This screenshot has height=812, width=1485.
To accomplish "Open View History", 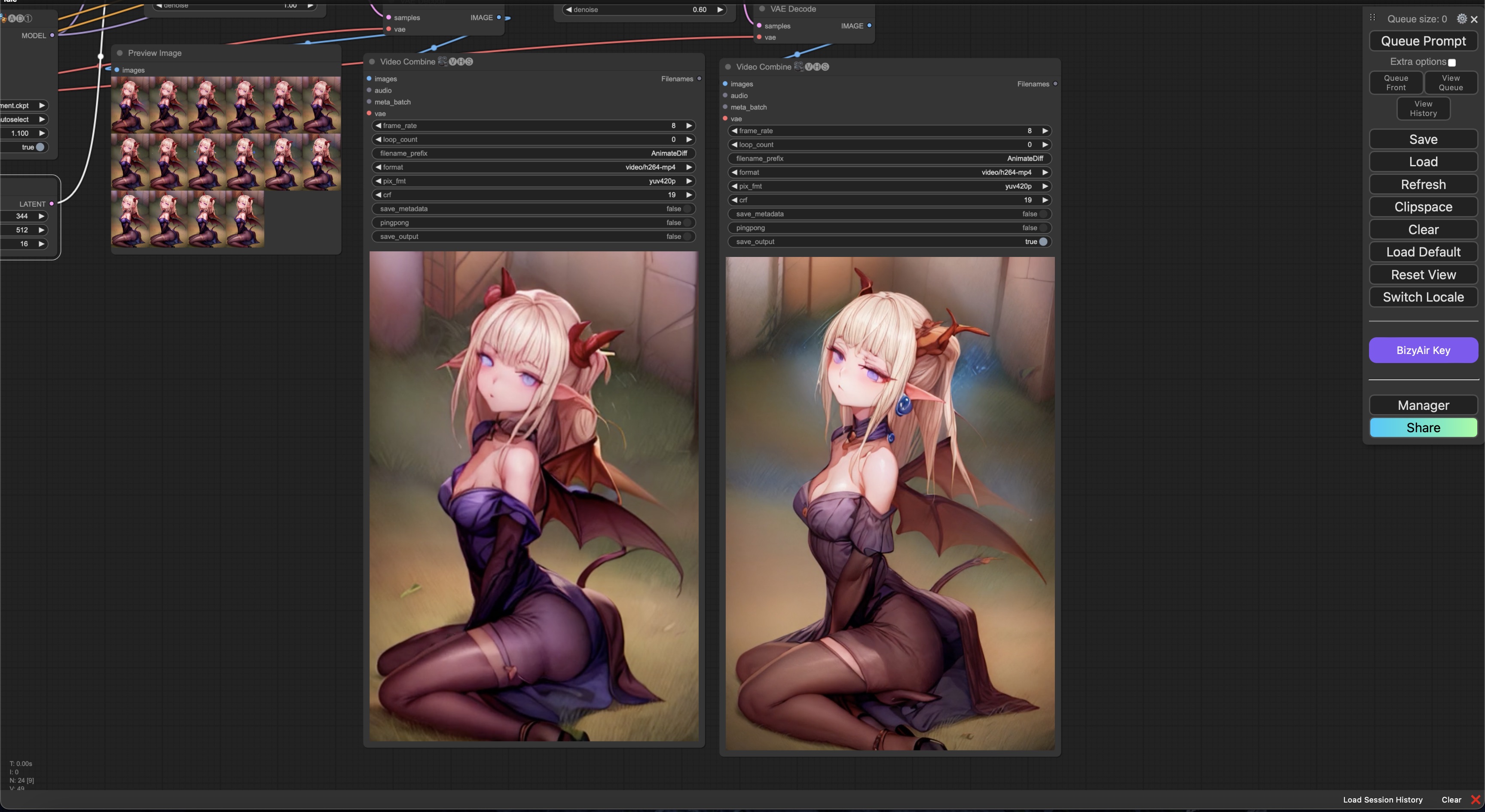I will pos(1423,108).
